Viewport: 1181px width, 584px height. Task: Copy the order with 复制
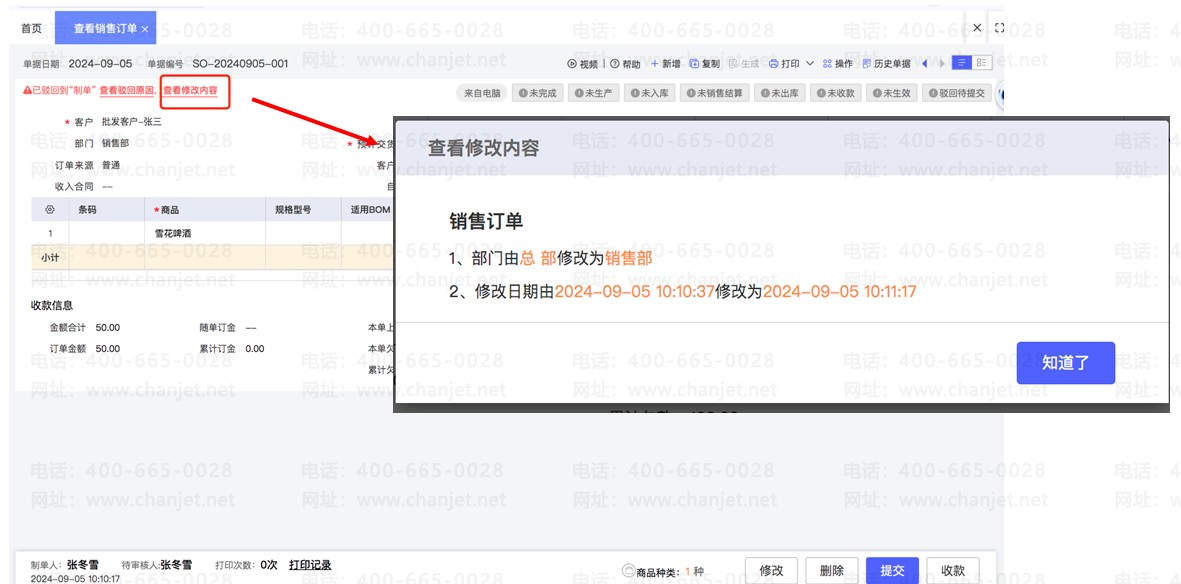[705, 64]
